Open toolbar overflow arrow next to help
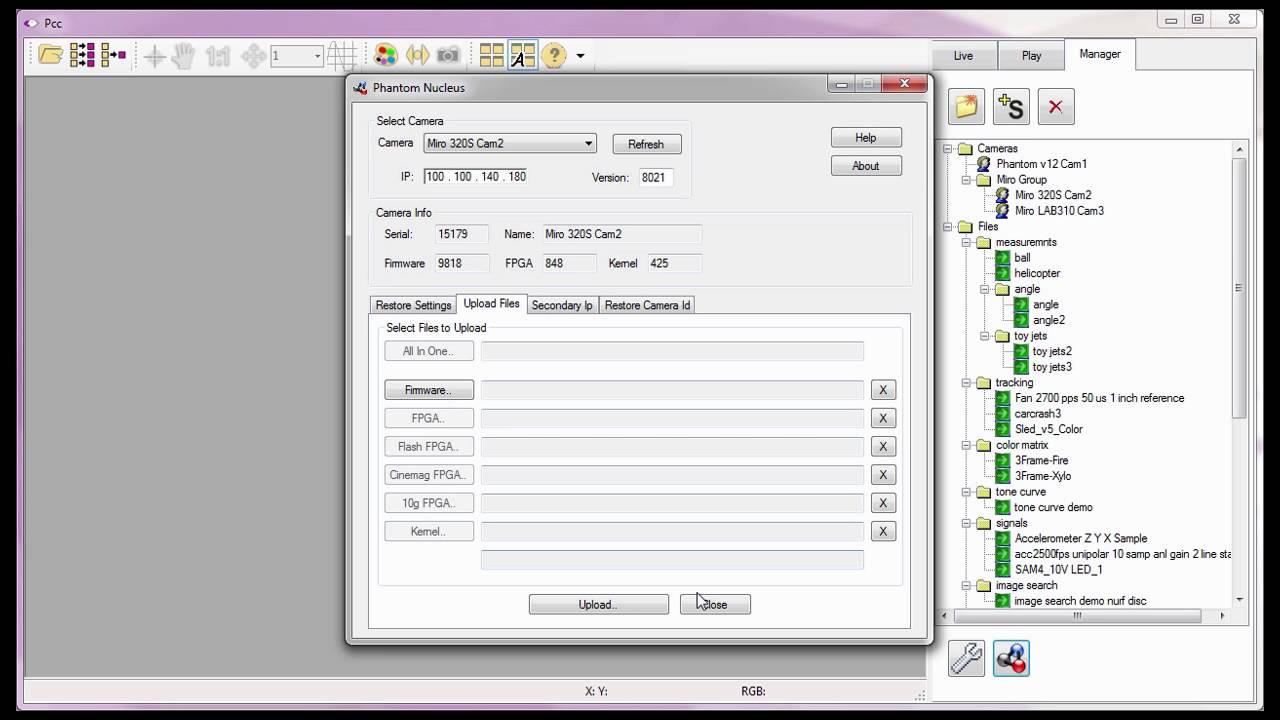The height and width of the screenshot is (720, 1280). [580, 56]
